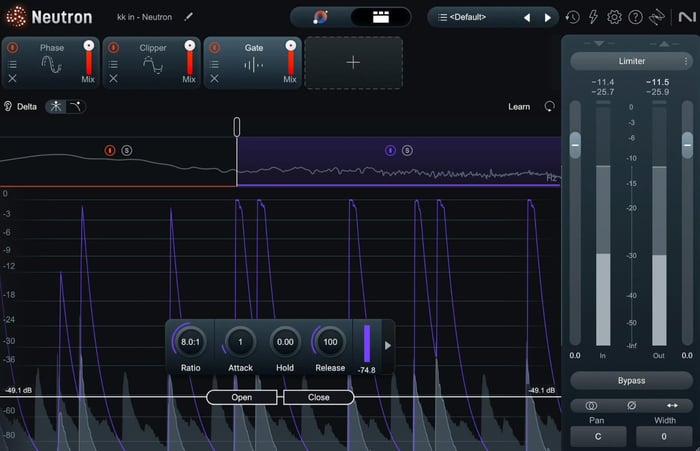Screen dimensions: 700x451
Task: Adjust the Phase module Mix slider
Action: coord(89,59)
